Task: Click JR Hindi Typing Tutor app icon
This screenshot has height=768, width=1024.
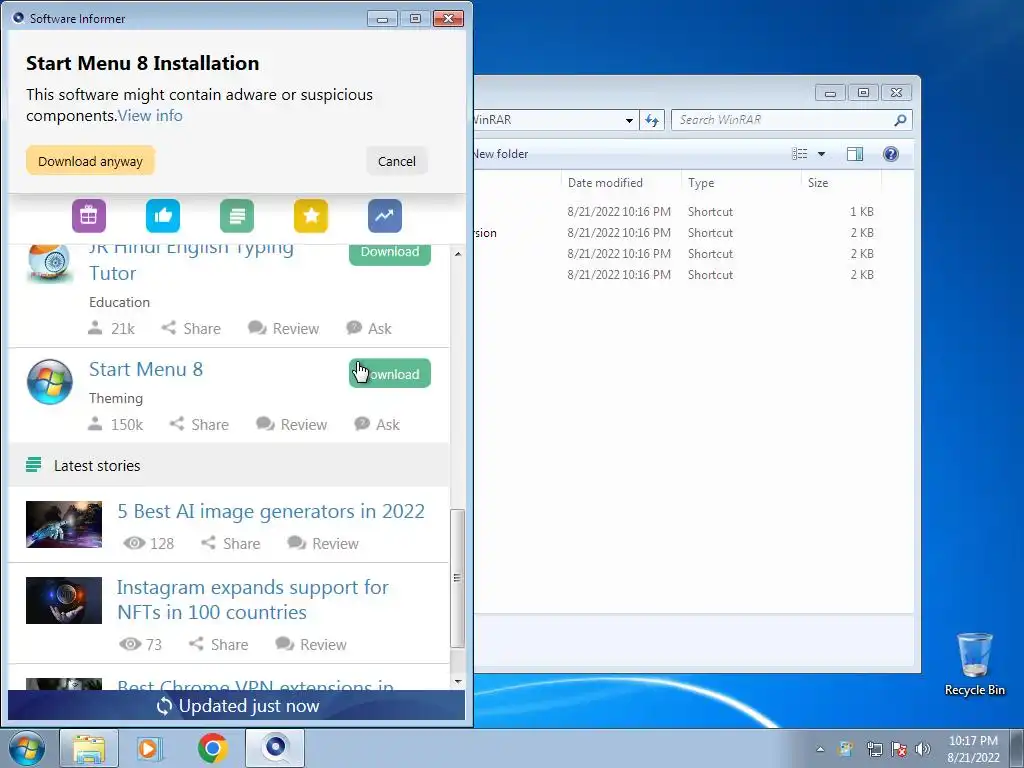Action: pos(50,263)
